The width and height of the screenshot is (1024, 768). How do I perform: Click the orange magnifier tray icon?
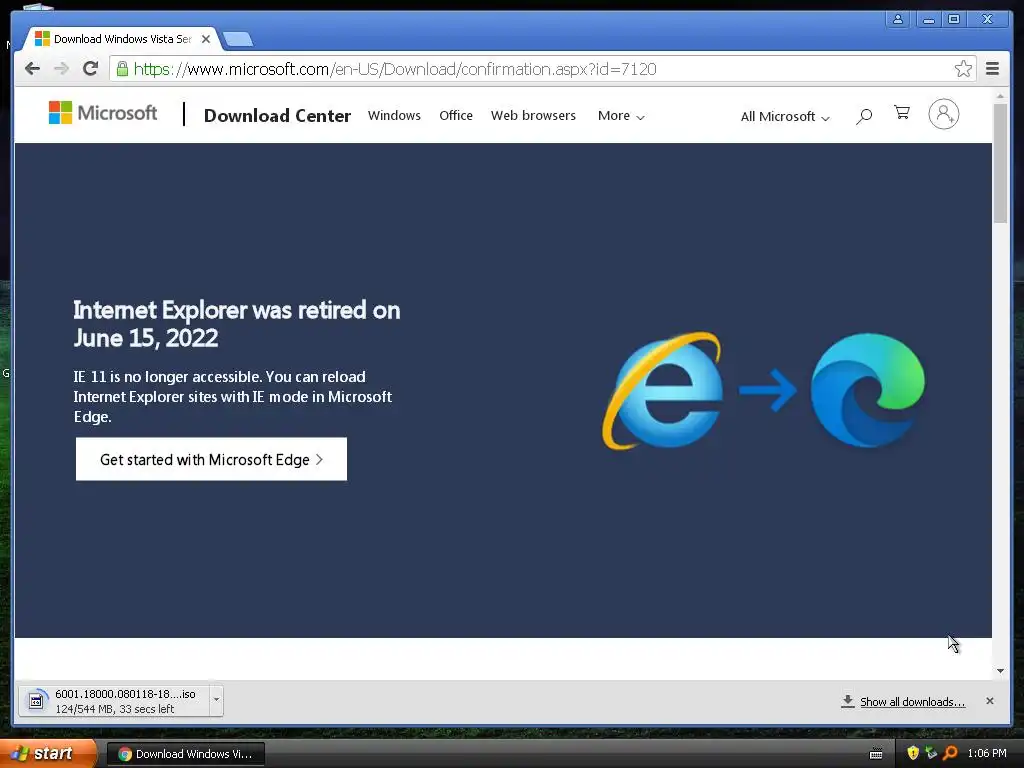point(950,754)
